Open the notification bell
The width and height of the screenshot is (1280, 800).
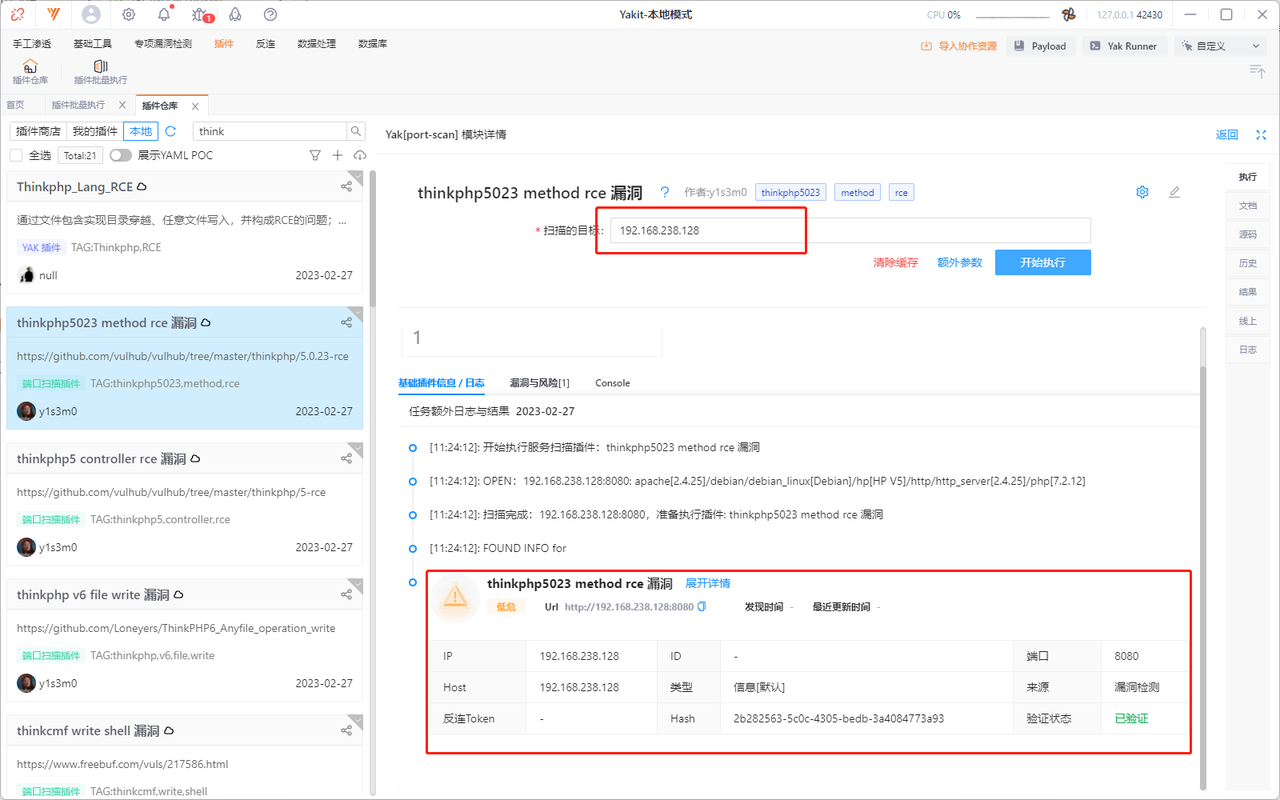pyautogui.click(x=164, y=15)
